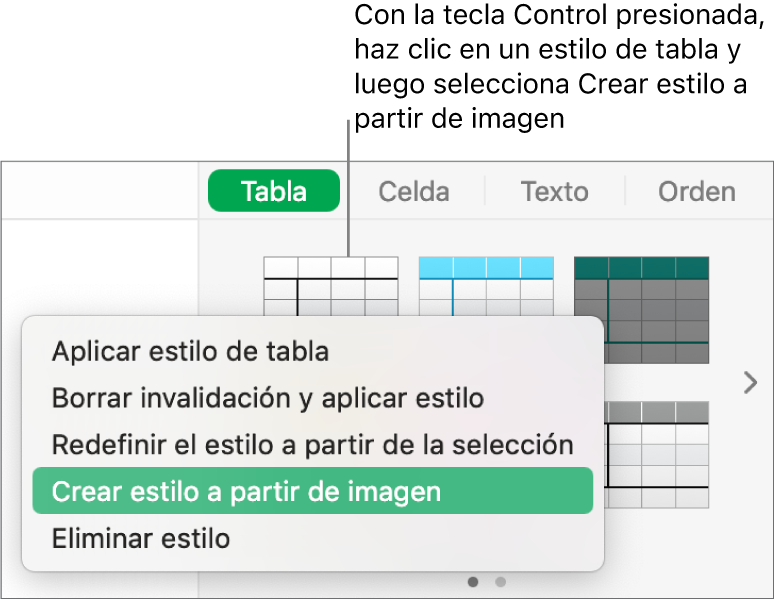
Task: Choose Aplicar estilo de tabla
Action: coord(190,351)
